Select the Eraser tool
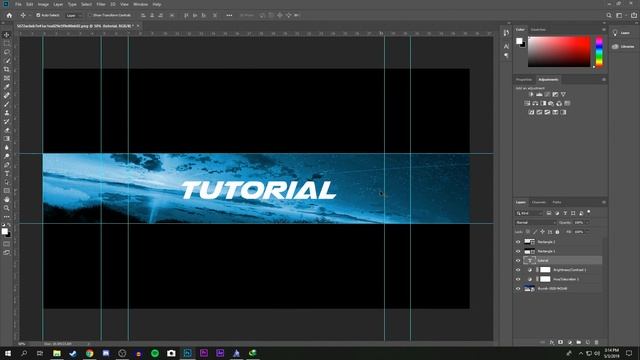 click(x=7, y=130)
